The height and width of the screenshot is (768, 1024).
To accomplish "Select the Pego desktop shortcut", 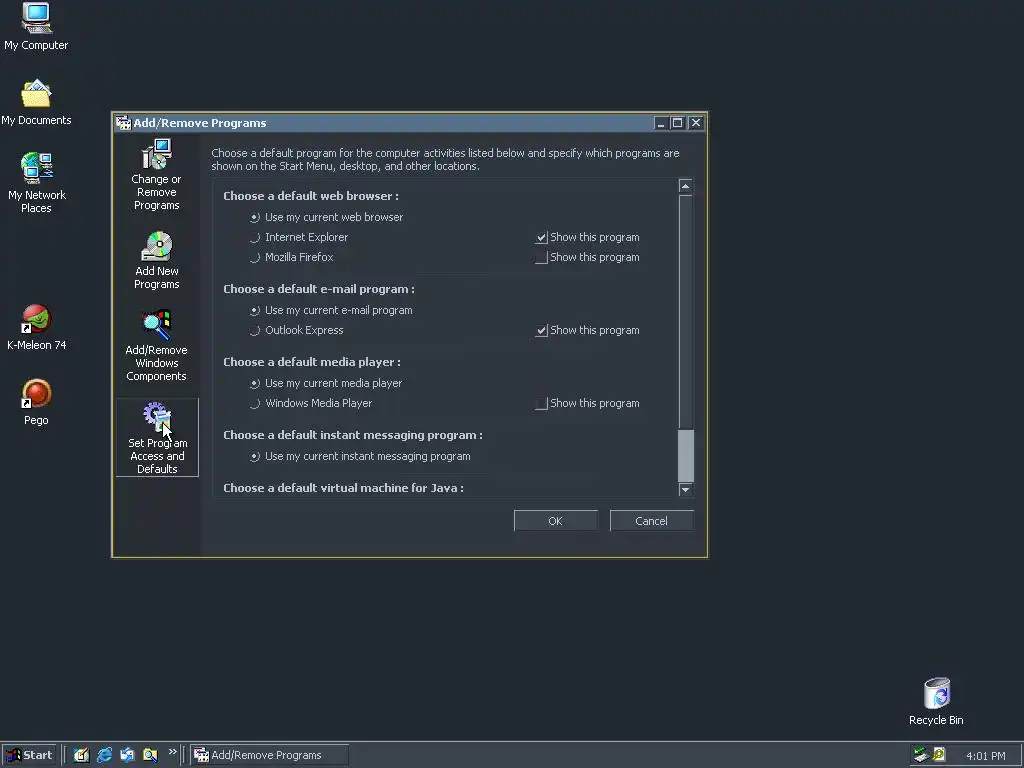I will point(36,402).
